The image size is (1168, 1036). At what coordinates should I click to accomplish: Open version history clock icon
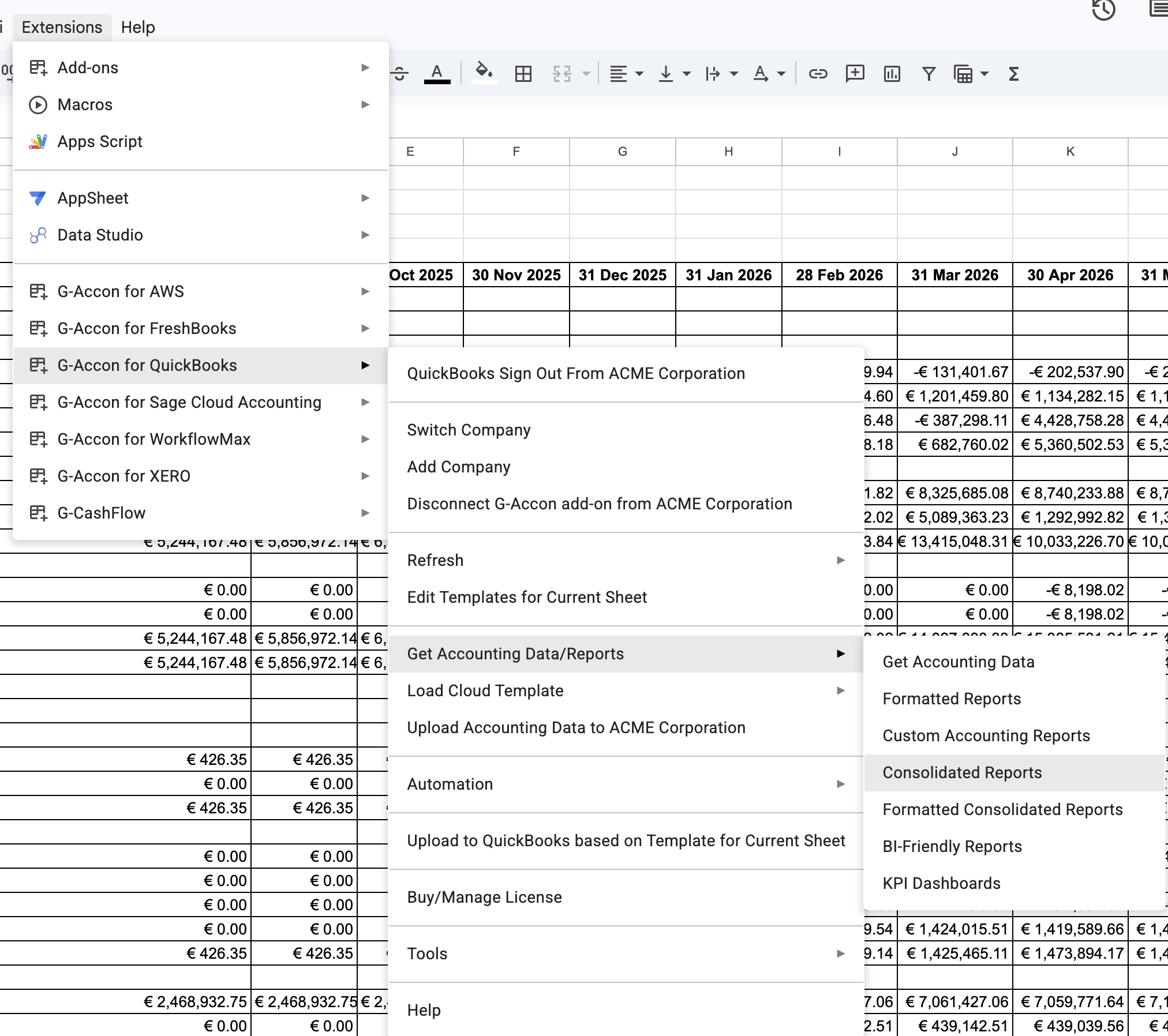[1104, 9]
